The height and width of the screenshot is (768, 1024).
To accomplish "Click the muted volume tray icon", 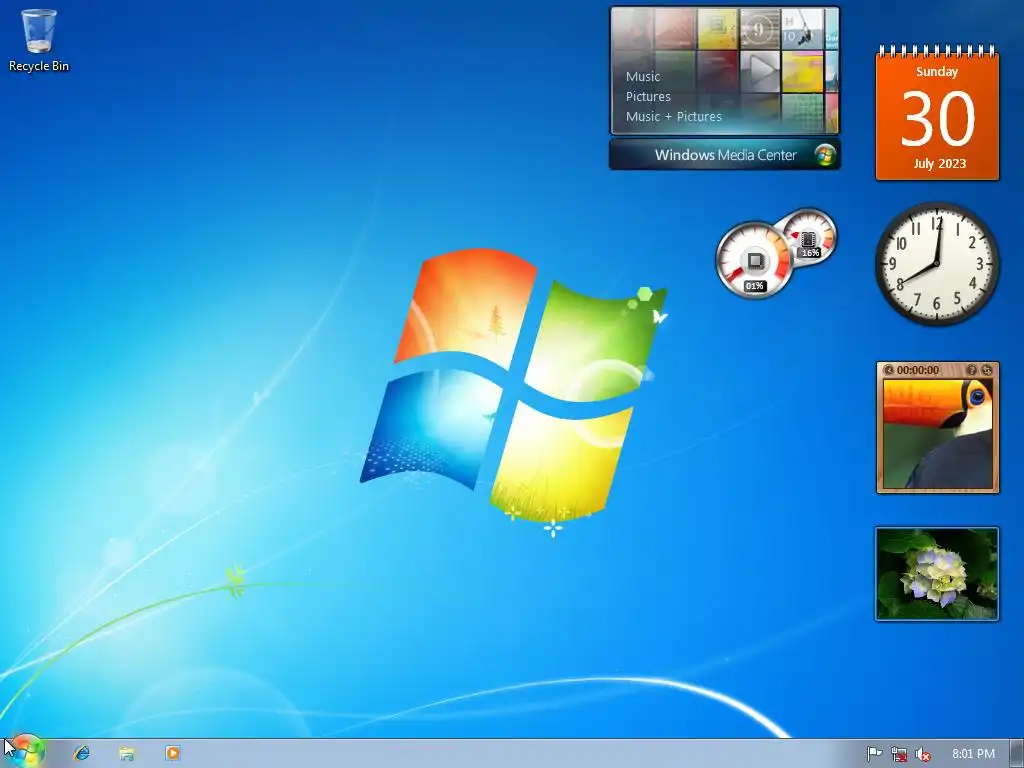I will coord(923,754).
